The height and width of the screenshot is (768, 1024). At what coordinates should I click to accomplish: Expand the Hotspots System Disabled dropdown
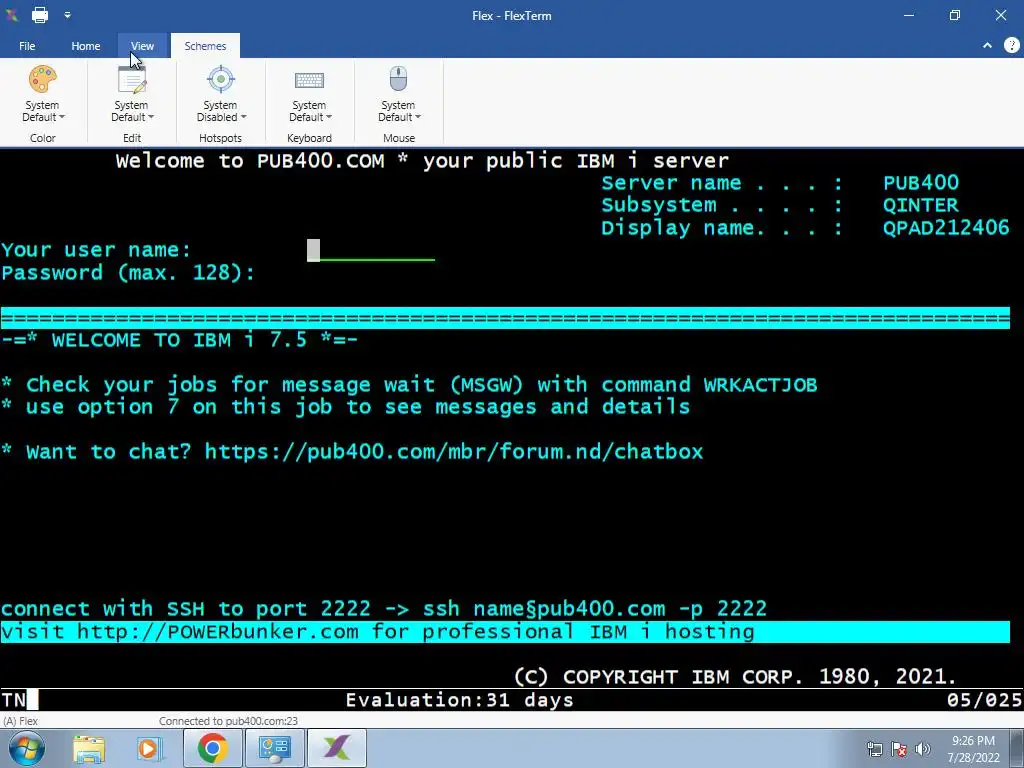[221, 111]
